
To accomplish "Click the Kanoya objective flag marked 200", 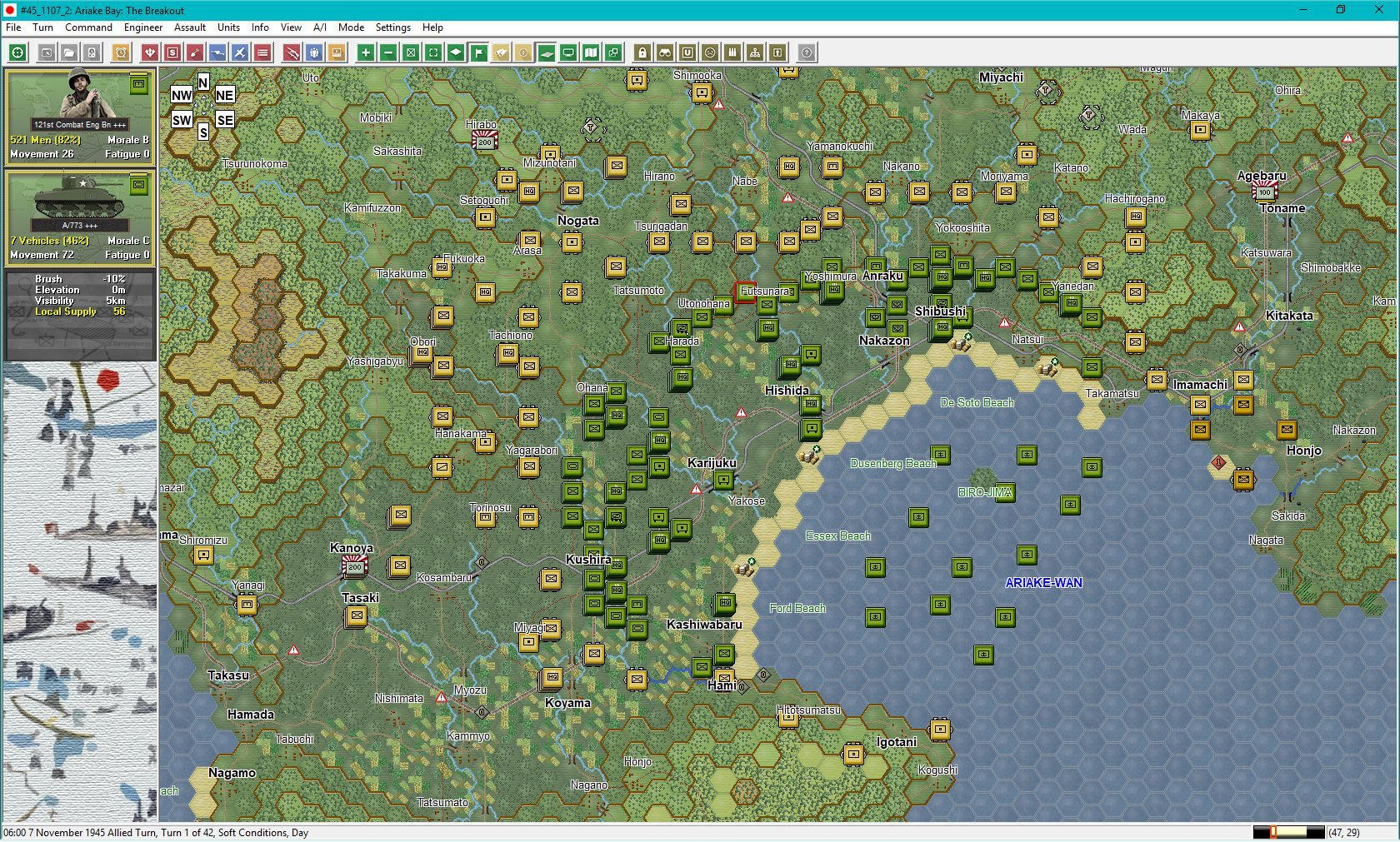I will pyautogui.click(x=355, y=566).
